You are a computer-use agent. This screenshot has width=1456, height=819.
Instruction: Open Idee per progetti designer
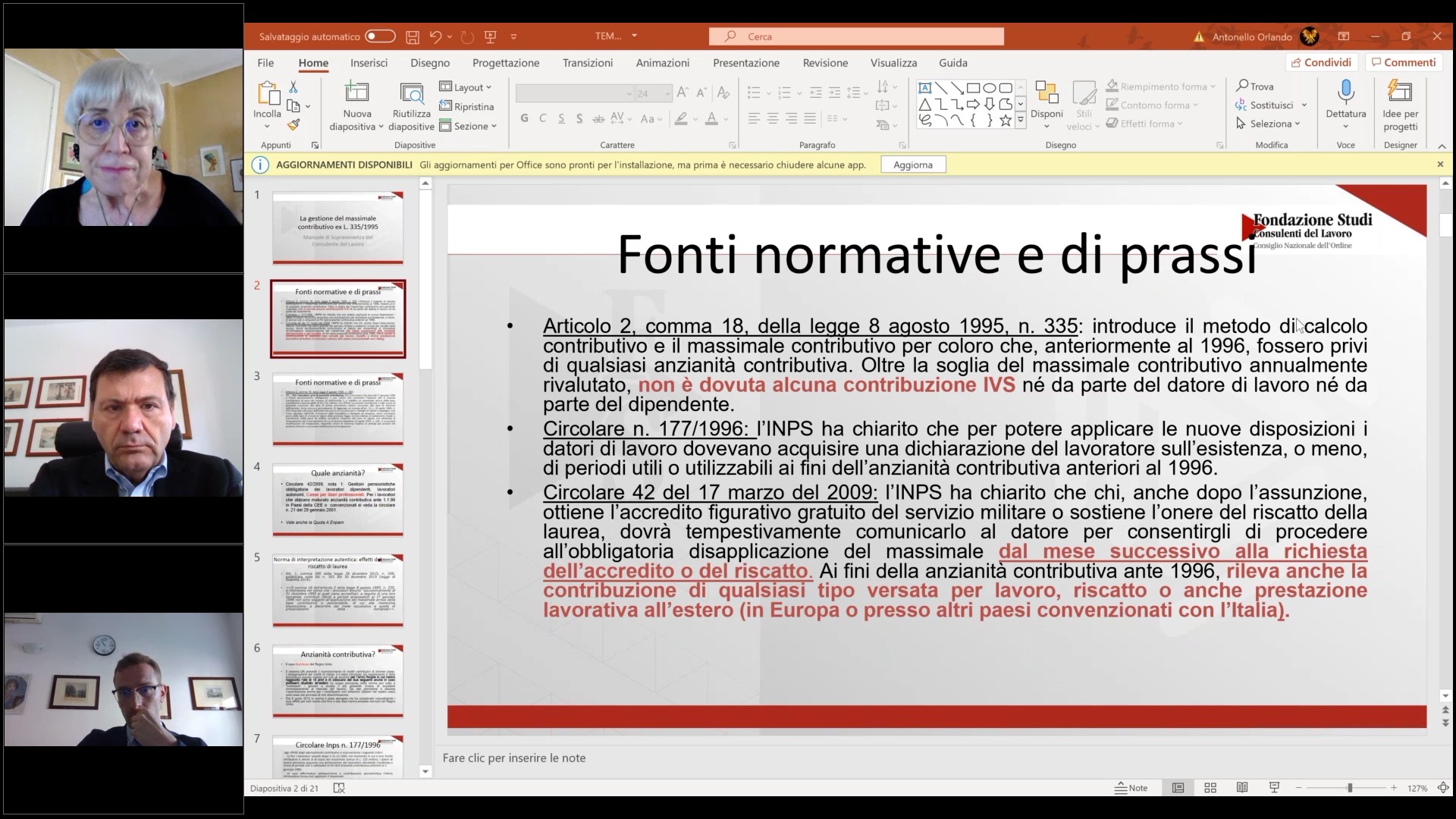tap(1400, 94)
